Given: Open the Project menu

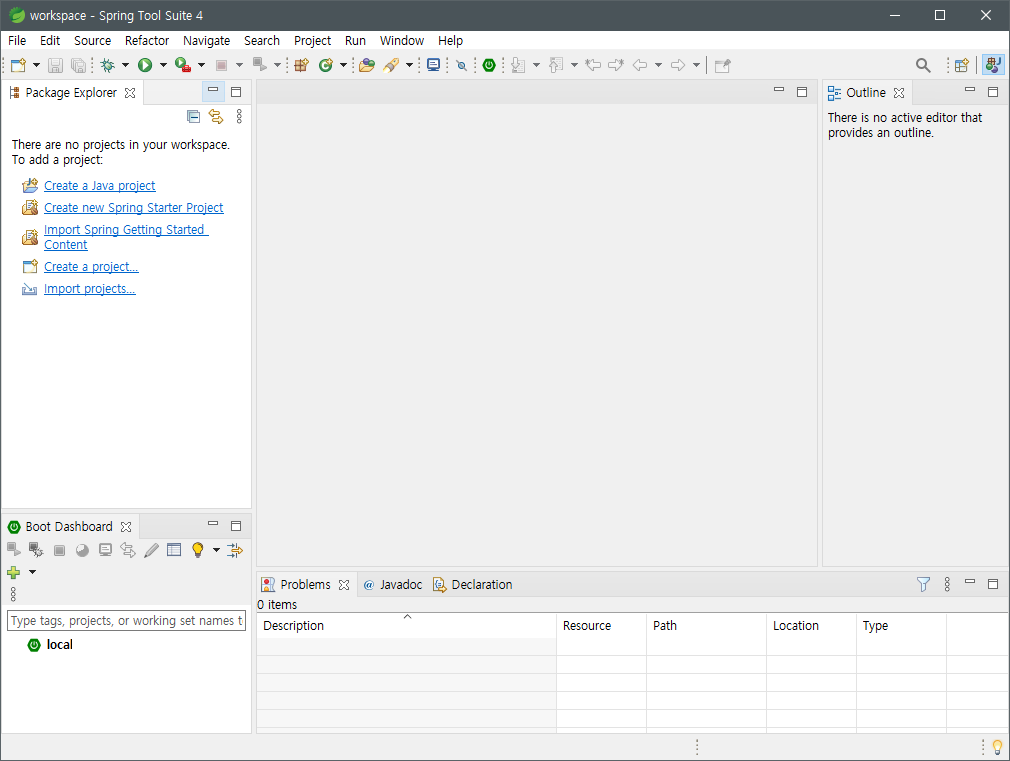Looking at the screenshot, I should click(x=312, y=41).
